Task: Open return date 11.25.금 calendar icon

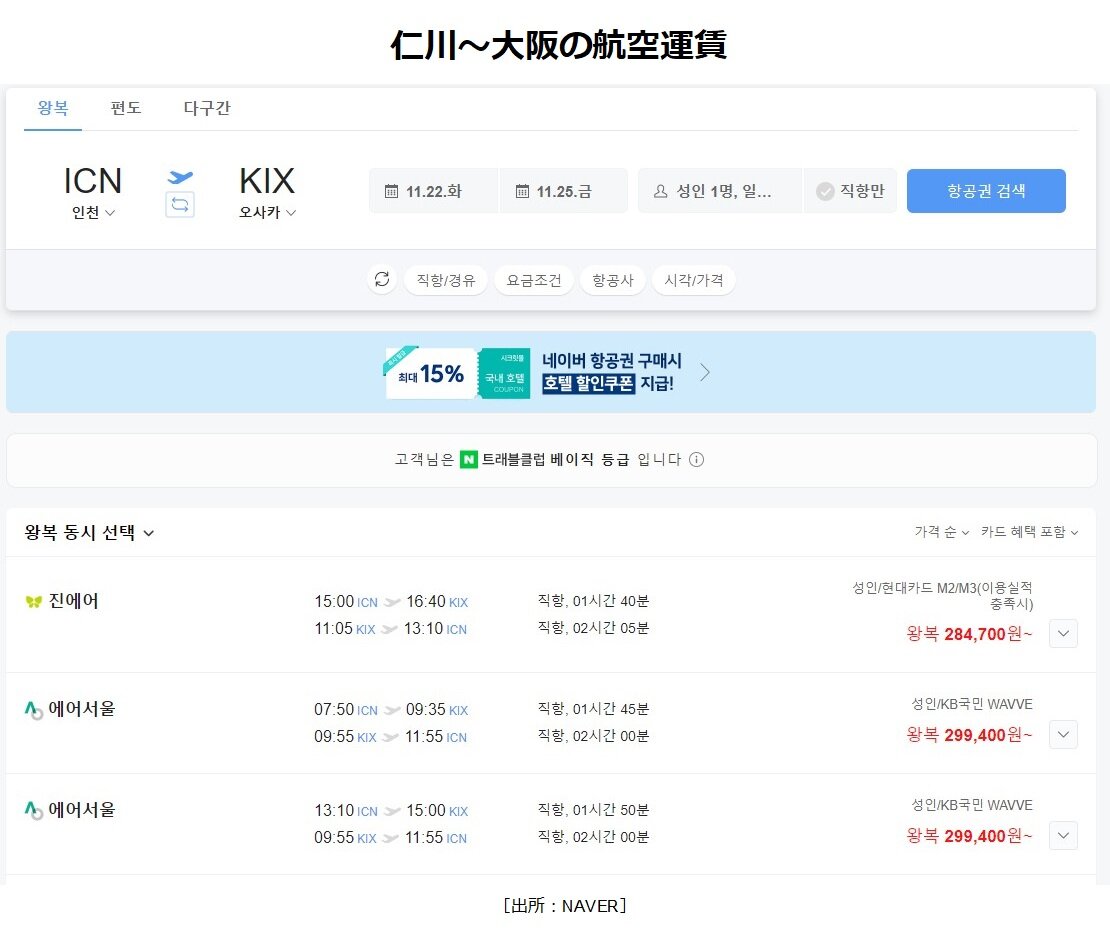Action: pyautogui.click(x=522, y=191)
